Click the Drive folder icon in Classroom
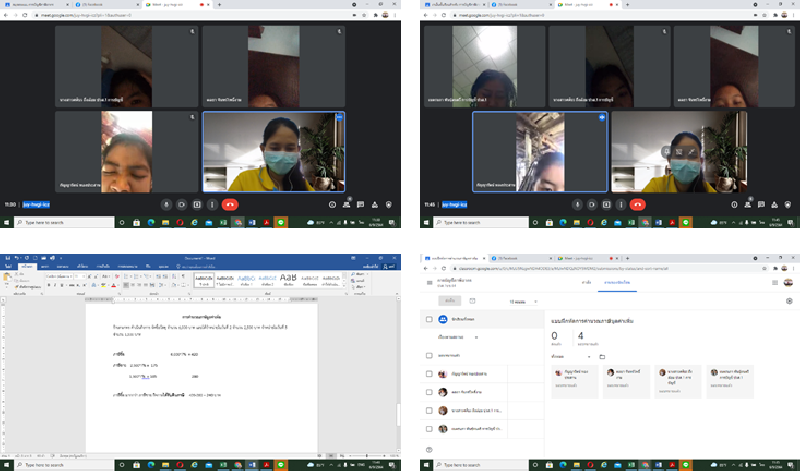This screenshot has width=800, height=471. (603, 356)
